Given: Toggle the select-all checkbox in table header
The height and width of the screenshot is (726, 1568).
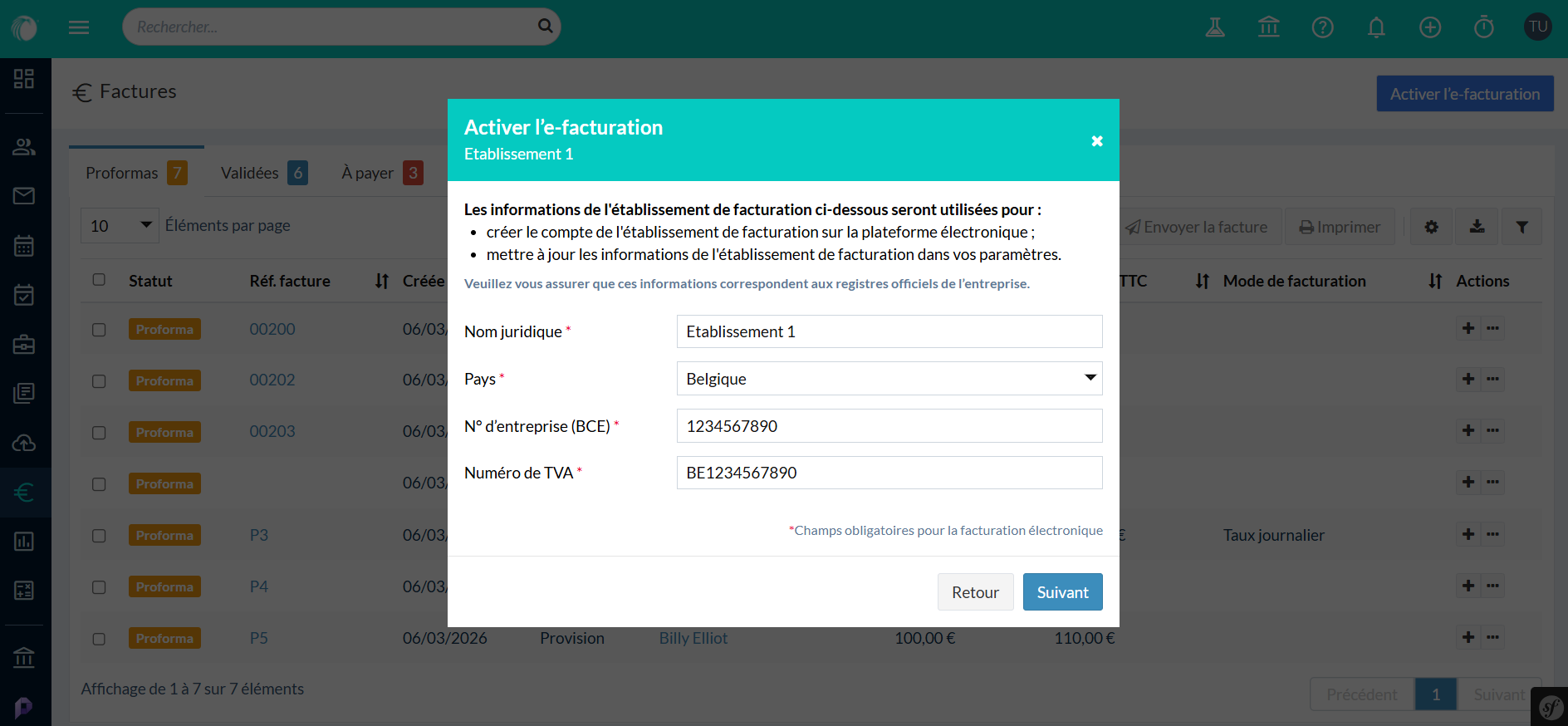Looking at the screenshot, I should [99, 280].
